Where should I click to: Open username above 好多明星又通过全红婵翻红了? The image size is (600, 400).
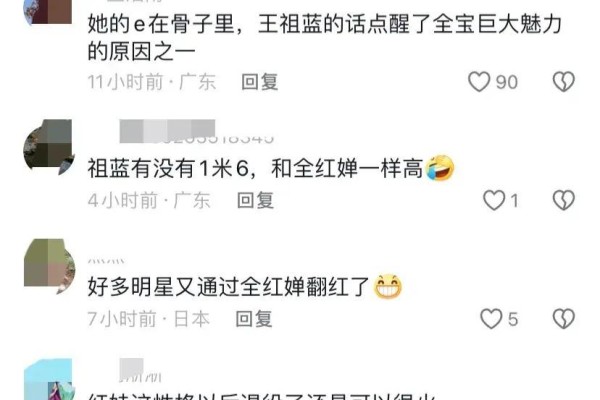click(x=106, y=261)
